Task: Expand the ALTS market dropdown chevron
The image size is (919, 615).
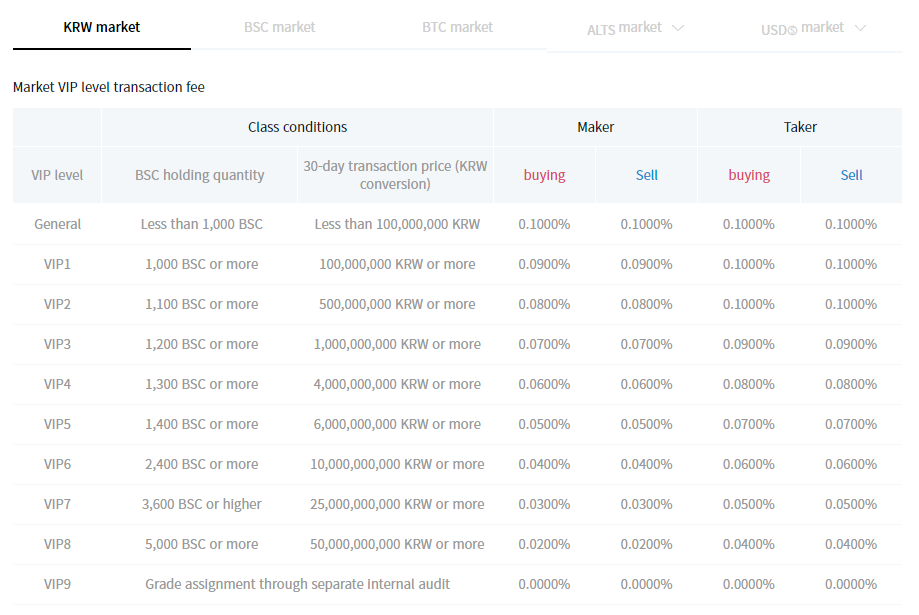Action: 678,28
